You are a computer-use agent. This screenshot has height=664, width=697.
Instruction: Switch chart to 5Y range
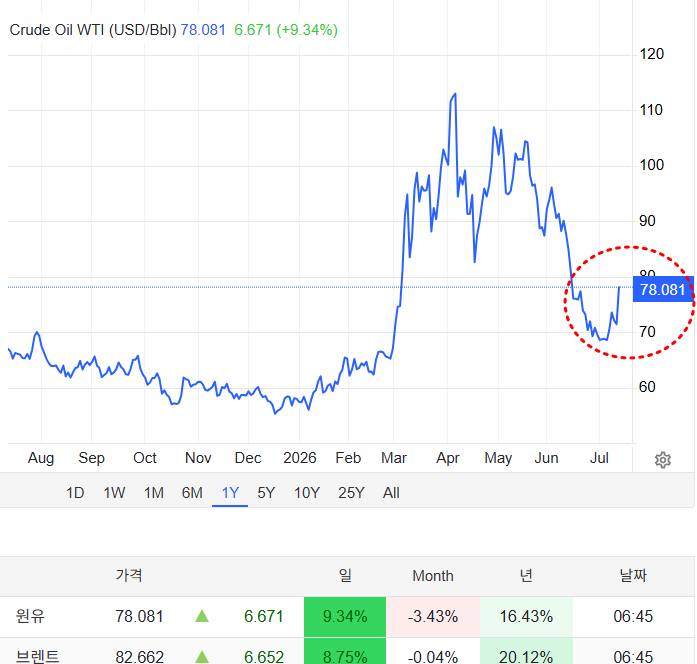point(266,493)
